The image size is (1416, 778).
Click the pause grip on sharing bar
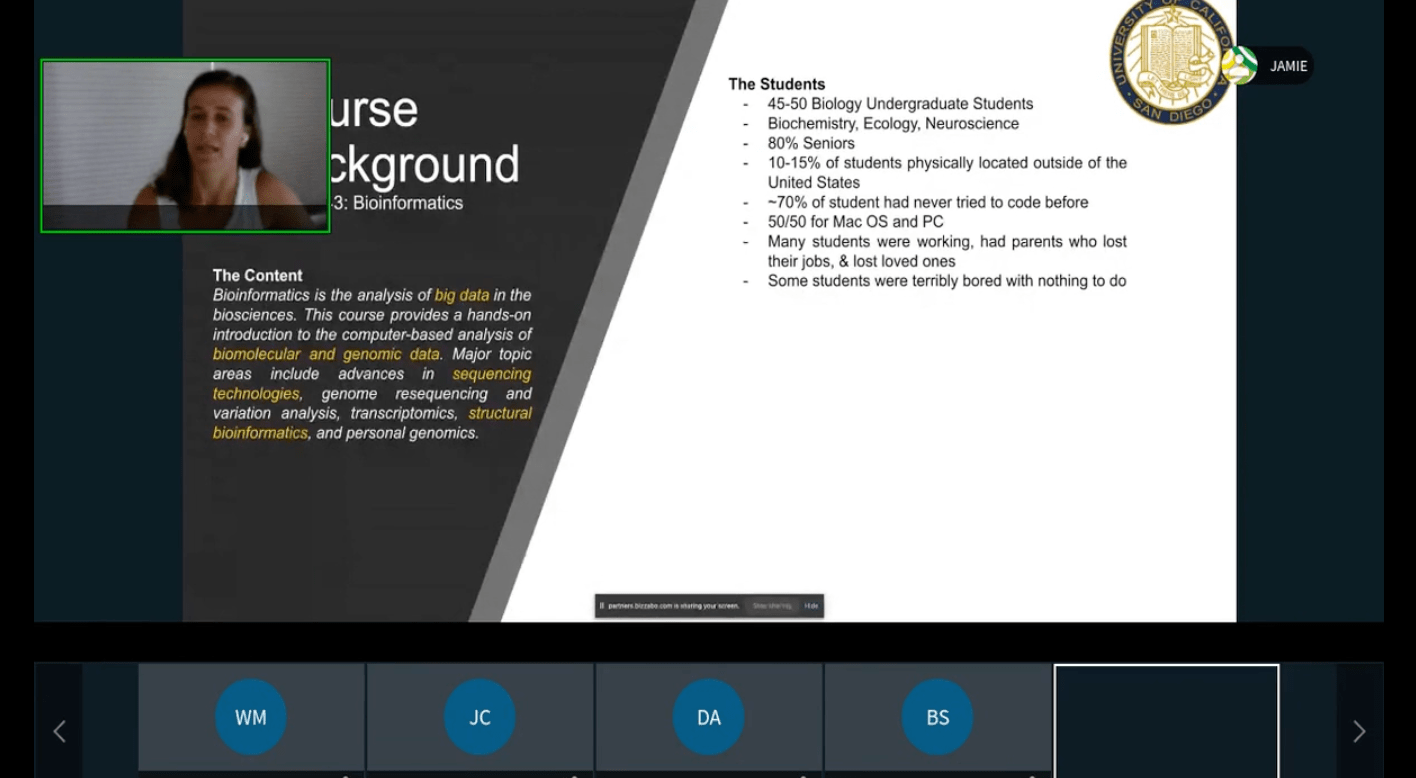click(x=602, y=606)
